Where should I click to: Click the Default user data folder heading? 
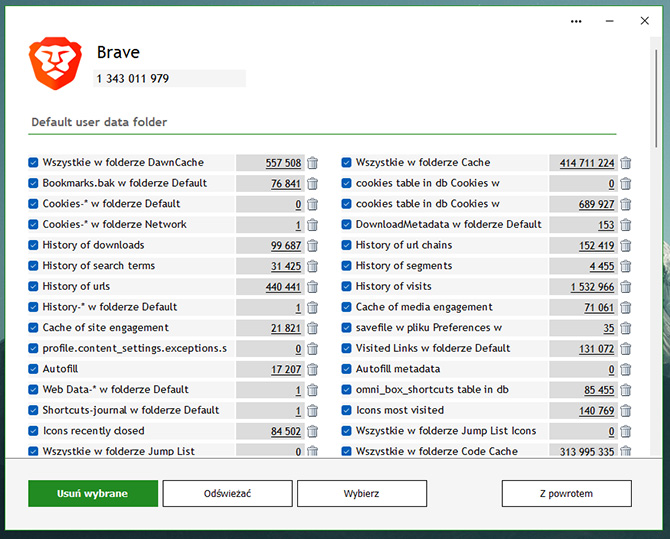click(99, 122)
